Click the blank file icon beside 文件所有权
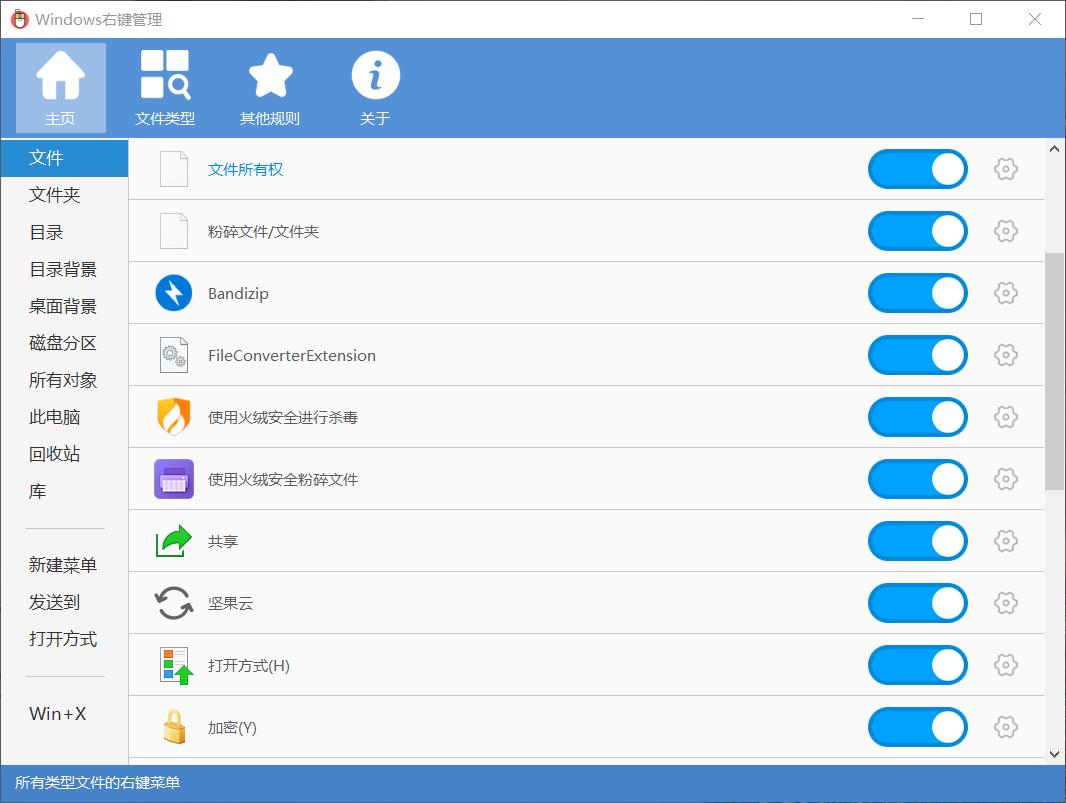1066x803 pixels. [174, 169]
